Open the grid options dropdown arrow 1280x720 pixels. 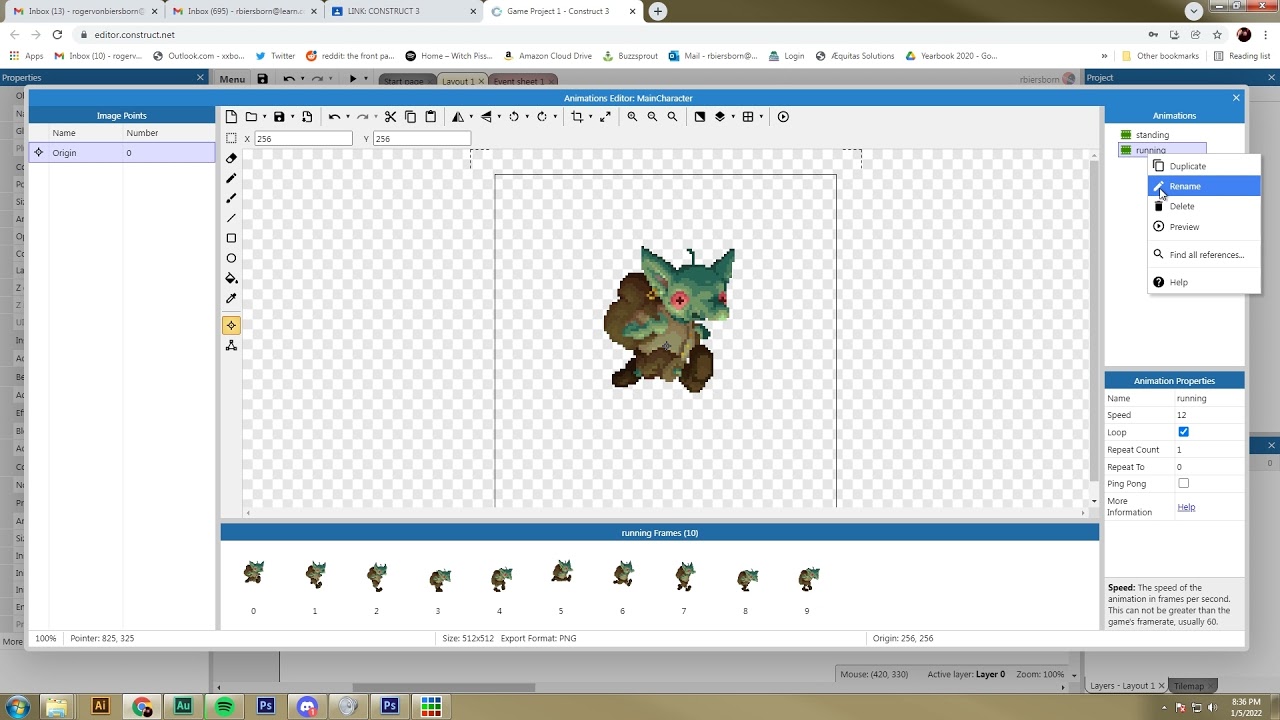(x=761, y=117)
